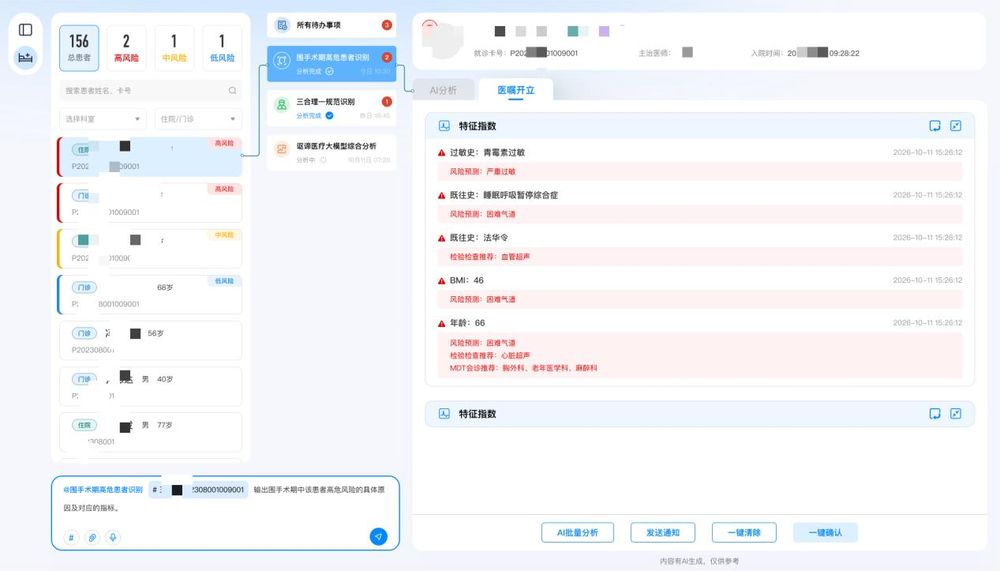Expand second 特征指数 panel to fullscreen

(956, 413)
